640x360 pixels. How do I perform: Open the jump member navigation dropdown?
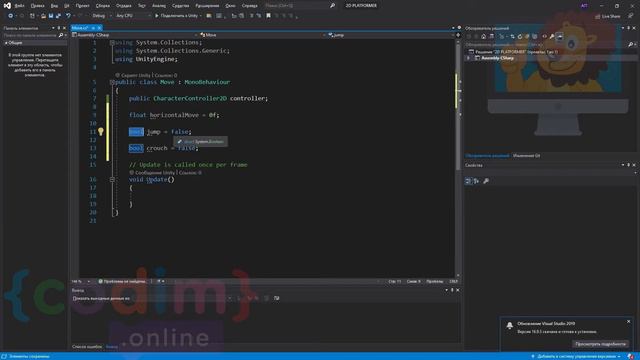(391, 35)
